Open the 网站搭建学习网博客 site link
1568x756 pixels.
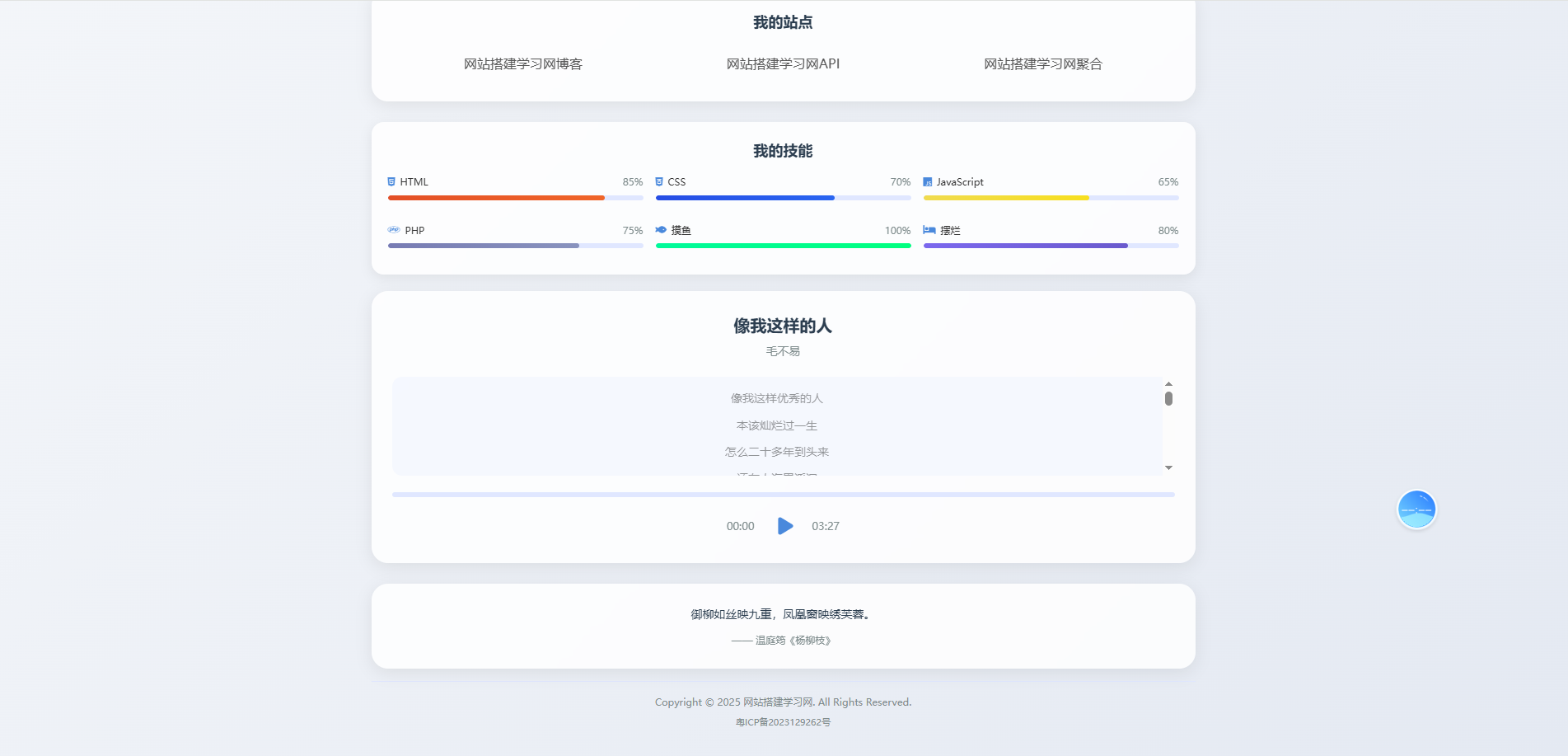[x=522, y=64]
